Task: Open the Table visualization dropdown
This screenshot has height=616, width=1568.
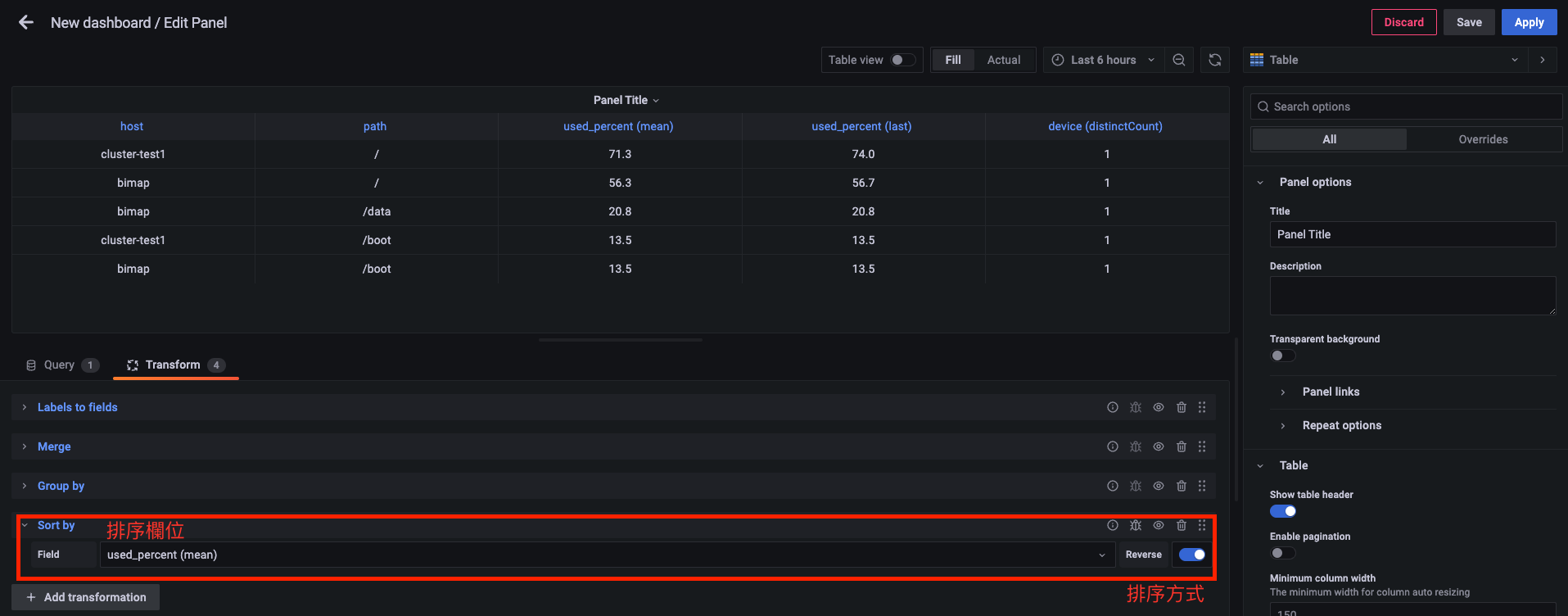Action: (x=1385, y=60)
